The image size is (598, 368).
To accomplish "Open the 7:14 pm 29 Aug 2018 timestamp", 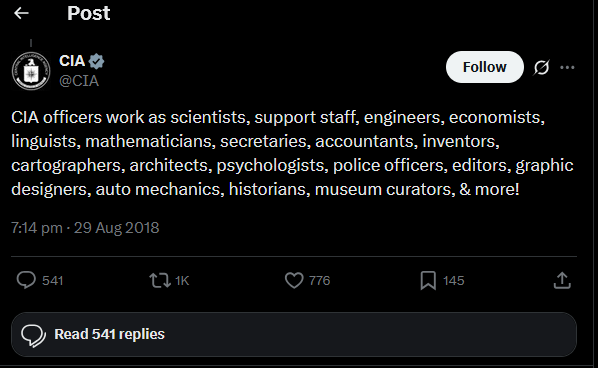I will click(85, 228).
